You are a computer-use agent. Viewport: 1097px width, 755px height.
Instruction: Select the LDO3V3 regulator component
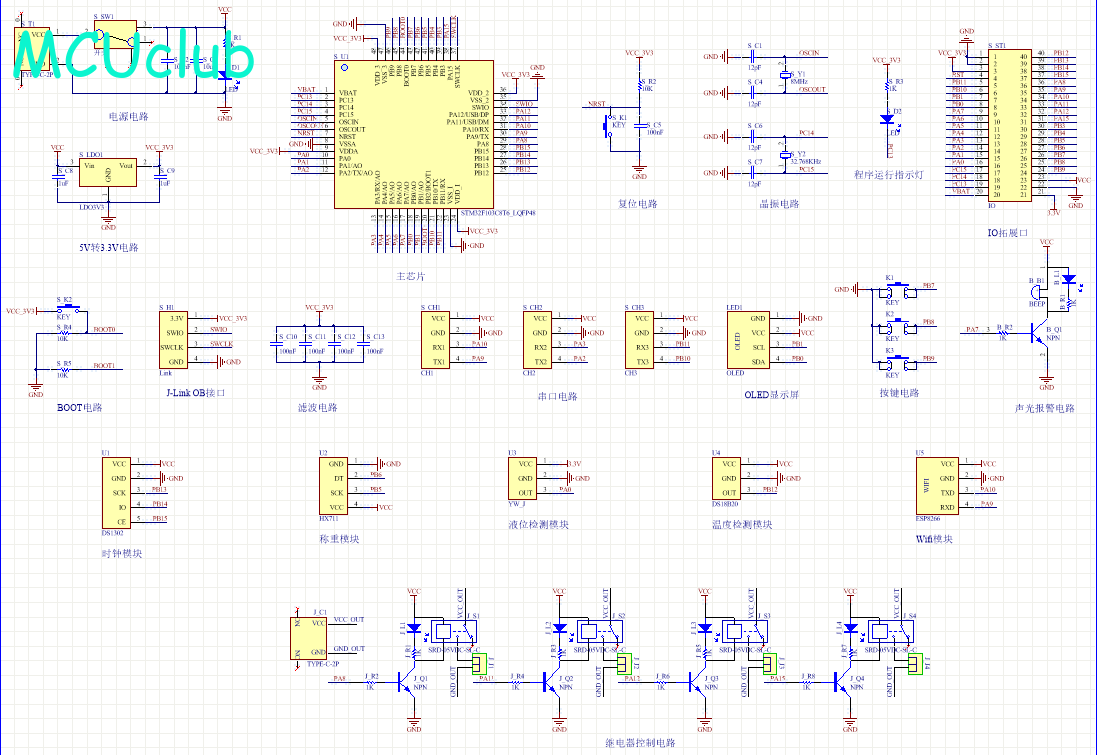[x=108, y=172]
